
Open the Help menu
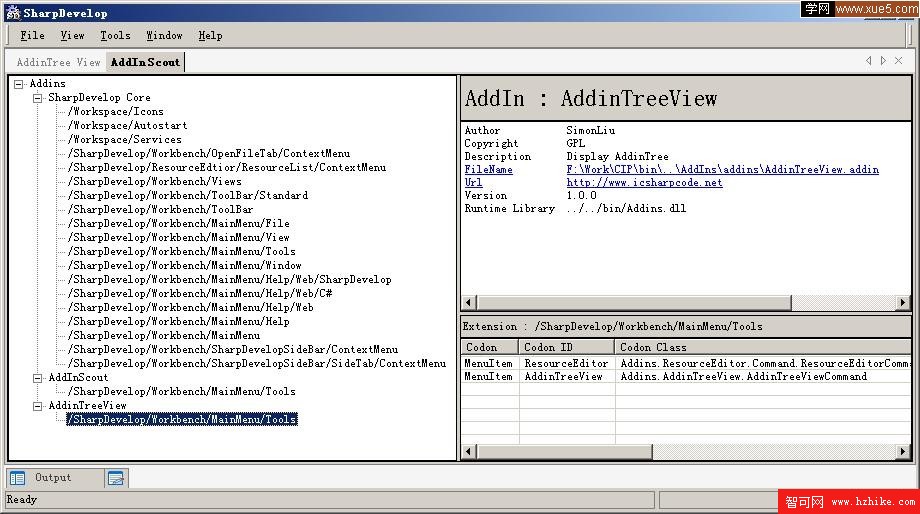[210, 36]
